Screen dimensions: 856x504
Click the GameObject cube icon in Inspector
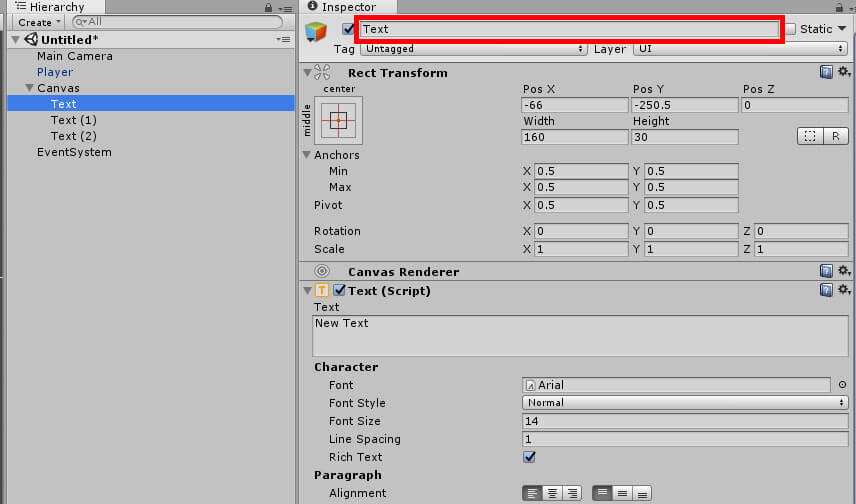point(316,32)
